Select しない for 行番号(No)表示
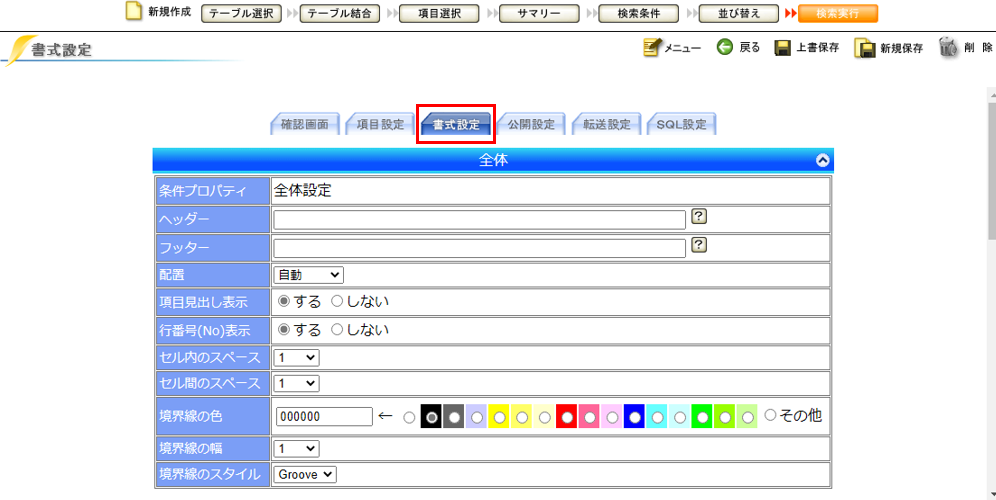The height and width of the screenshot is (500, 996). 337,330
